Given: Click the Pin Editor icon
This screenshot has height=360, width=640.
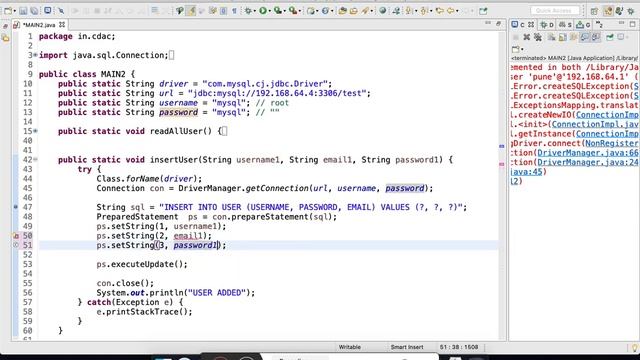Looking at the screenshot, I should (483, 11).
